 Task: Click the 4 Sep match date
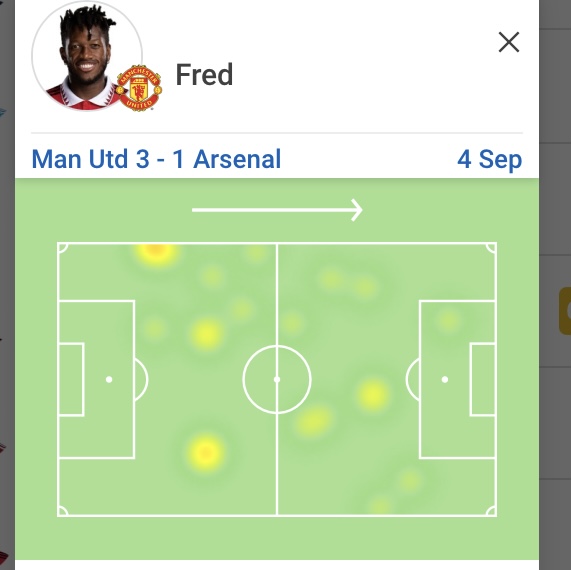(x=489, y=160)
